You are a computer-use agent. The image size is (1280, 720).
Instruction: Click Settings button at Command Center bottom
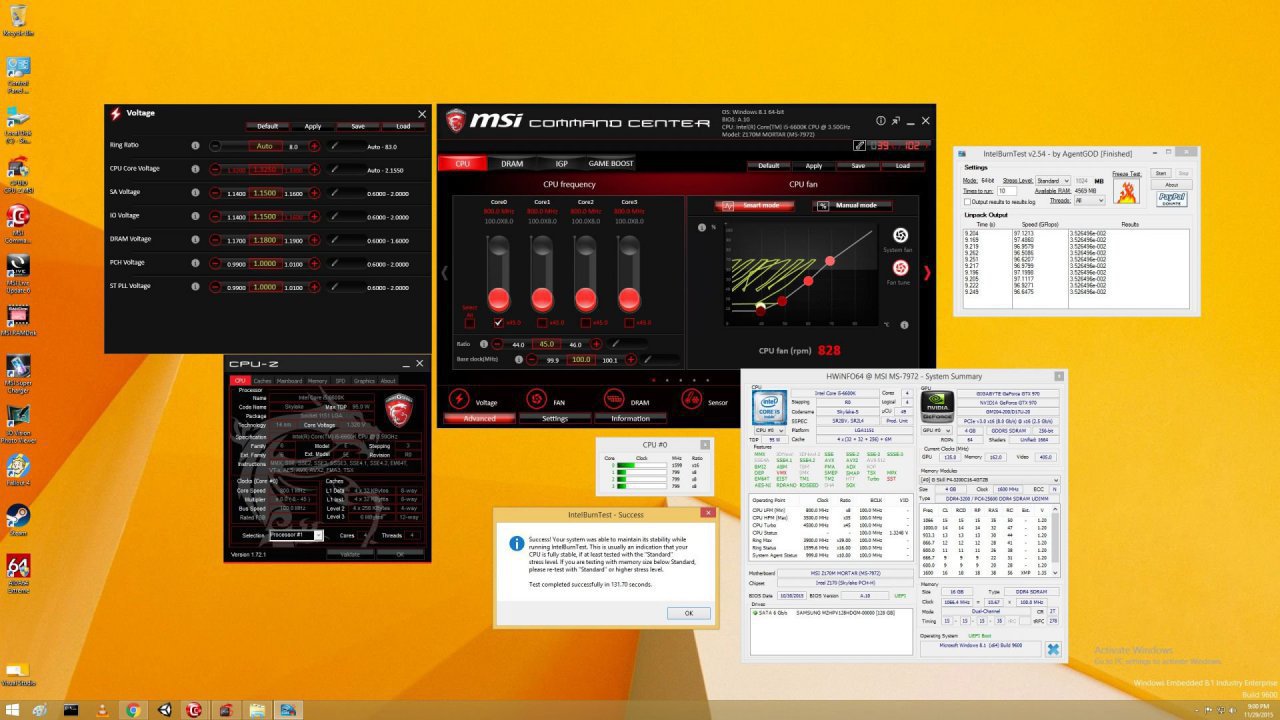[555, 418]
